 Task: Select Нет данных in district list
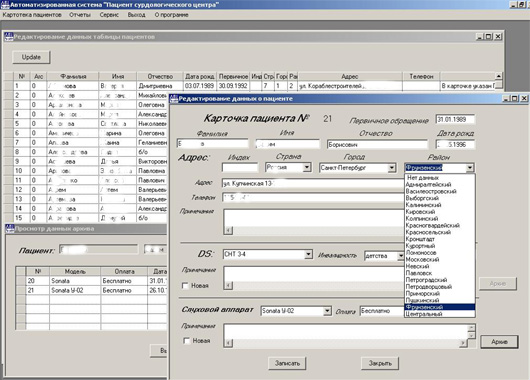440,178
